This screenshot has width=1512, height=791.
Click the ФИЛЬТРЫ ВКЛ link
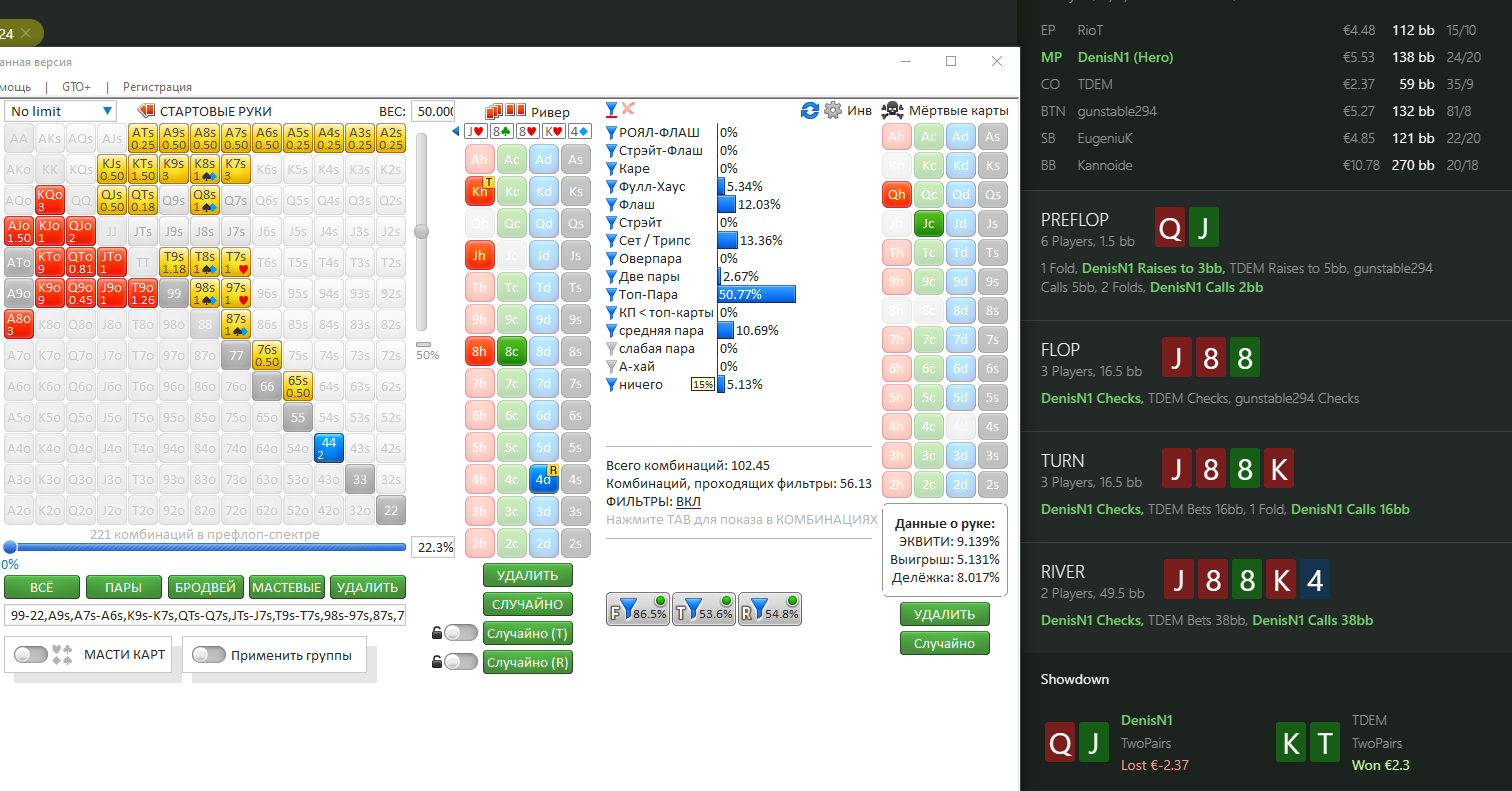[x=688, y=501]
